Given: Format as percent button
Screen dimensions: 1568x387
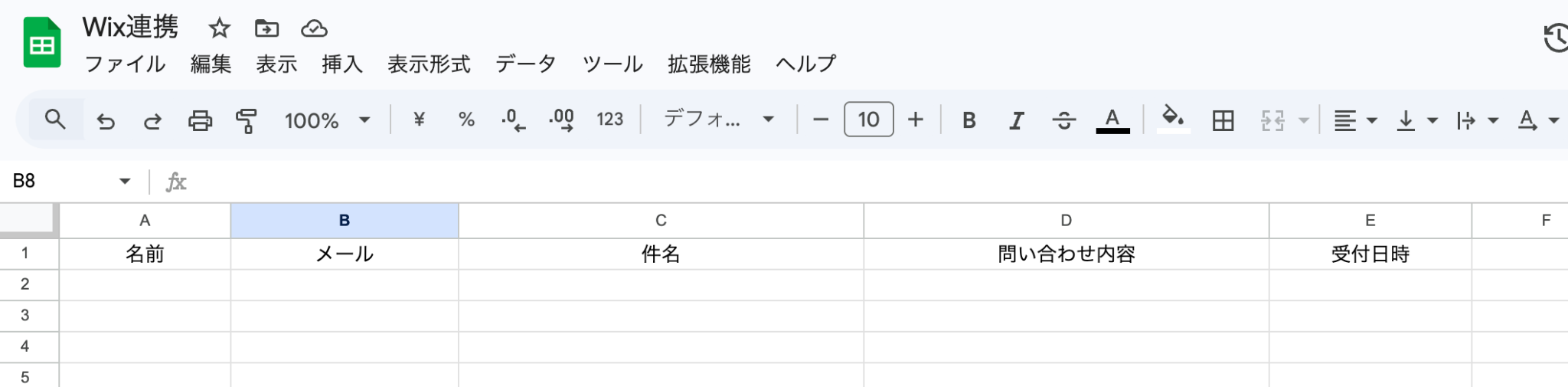Looking at the screenshot, I should coord(466,120).
